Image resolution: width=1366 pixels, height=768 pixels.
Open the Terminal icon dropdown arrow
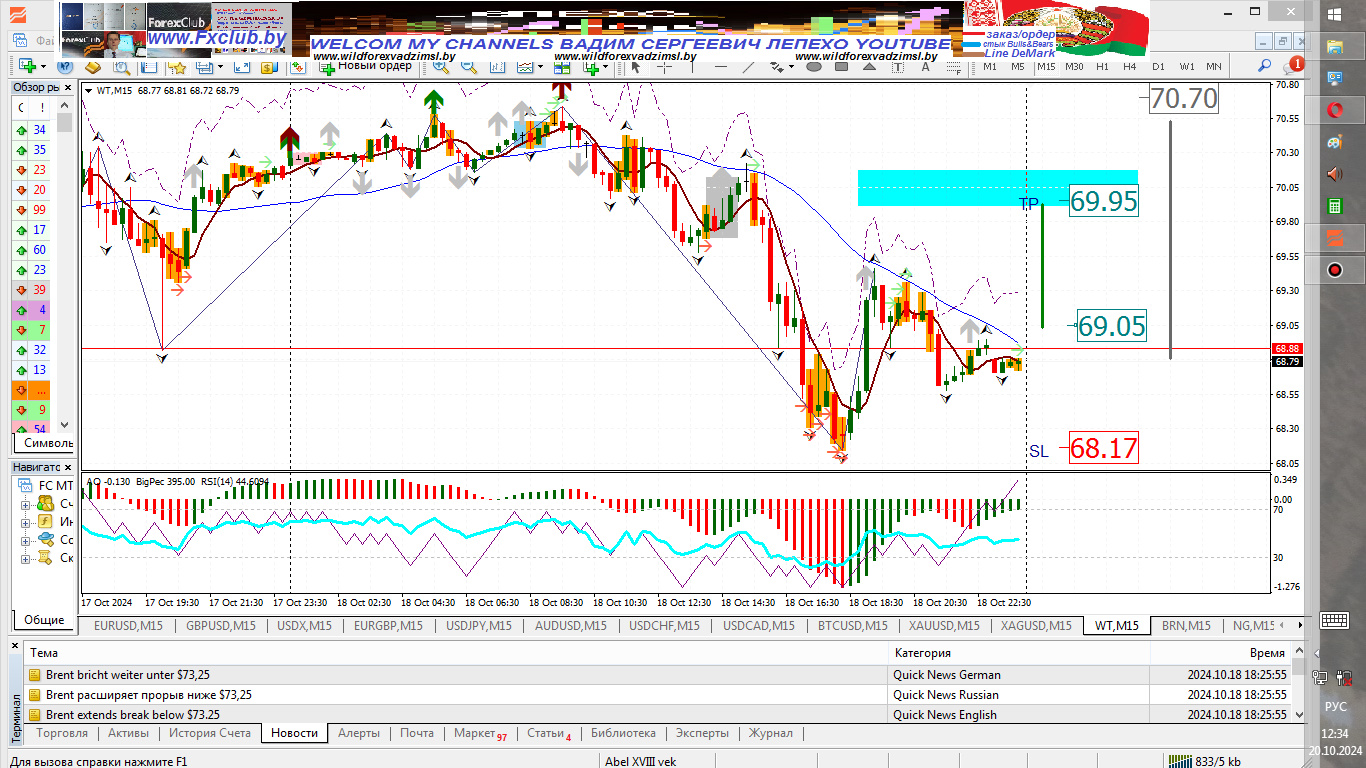(220, 67)
